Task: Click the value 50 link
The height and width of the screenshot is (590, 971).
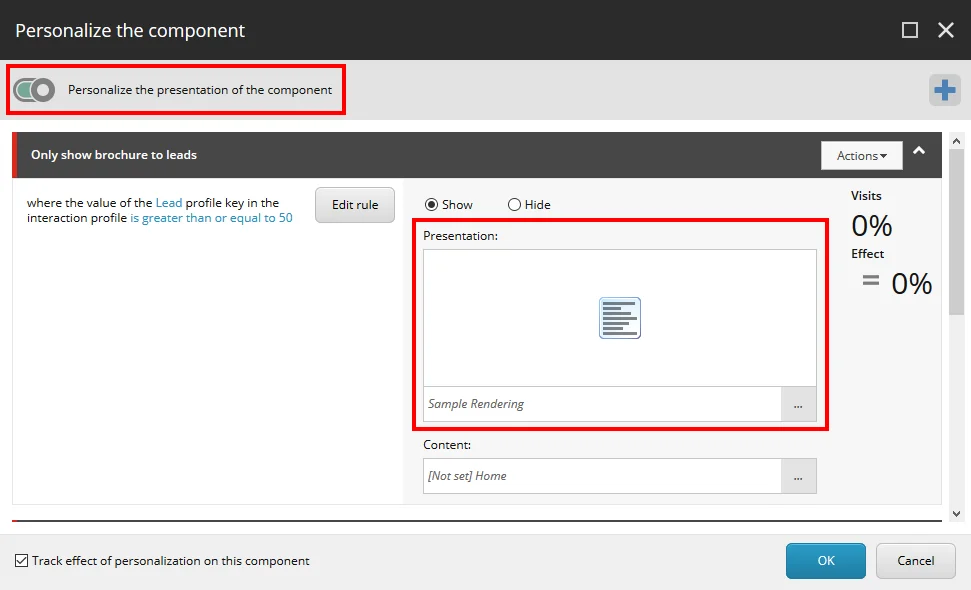Action: coord(285,218)
